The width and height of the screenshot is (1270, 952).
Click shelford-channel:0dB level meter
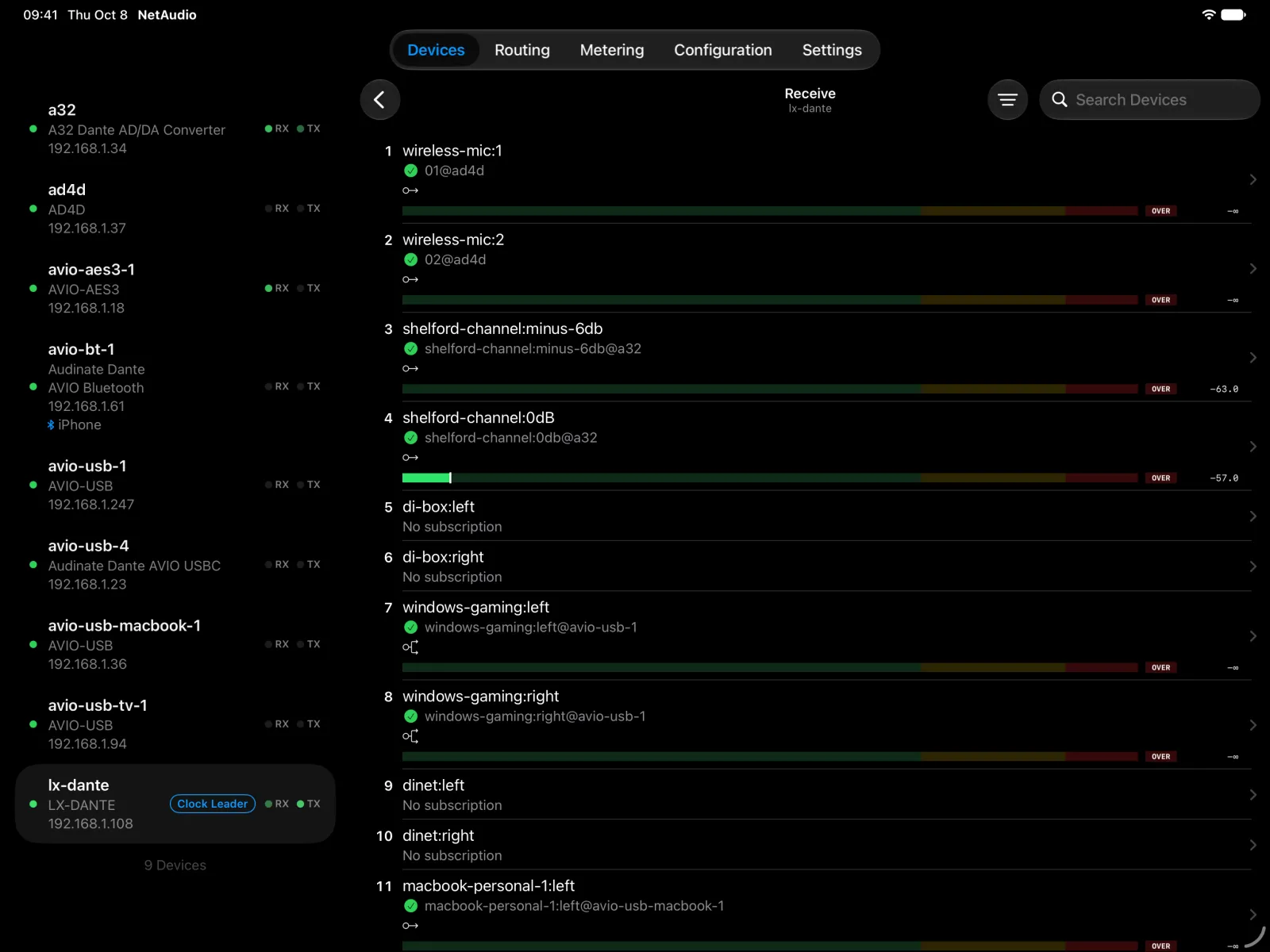(770, 478)
